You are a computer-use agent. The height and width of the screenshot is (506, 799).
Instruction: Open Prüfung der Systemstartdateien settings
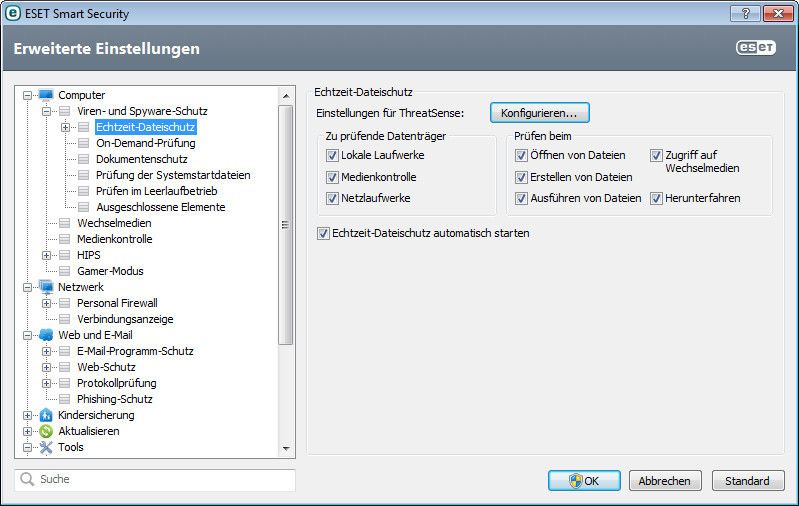coord(173,175)
